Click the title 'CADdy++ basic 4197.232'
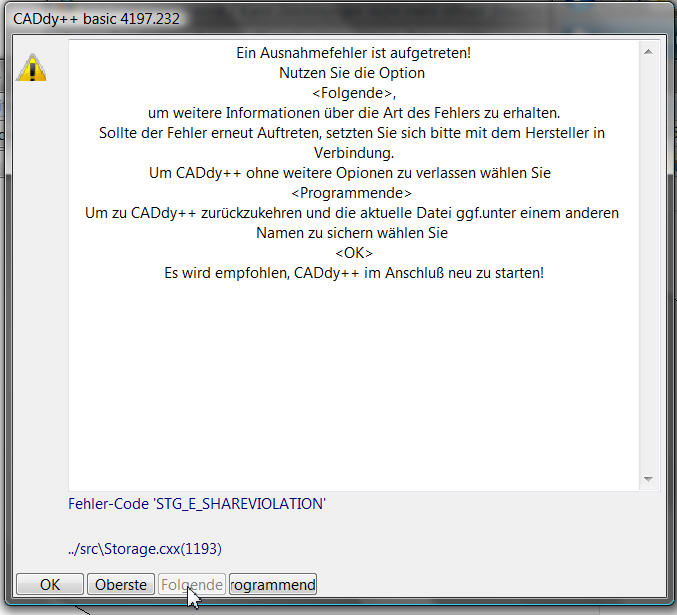Image resolution: width=677 pixels, height=615 pixels. 96,19
